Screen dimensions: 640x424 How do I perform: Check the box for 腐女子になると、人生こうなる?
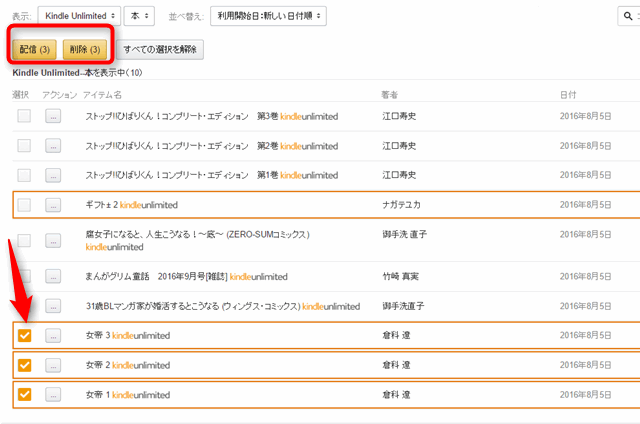coord(24,240)
